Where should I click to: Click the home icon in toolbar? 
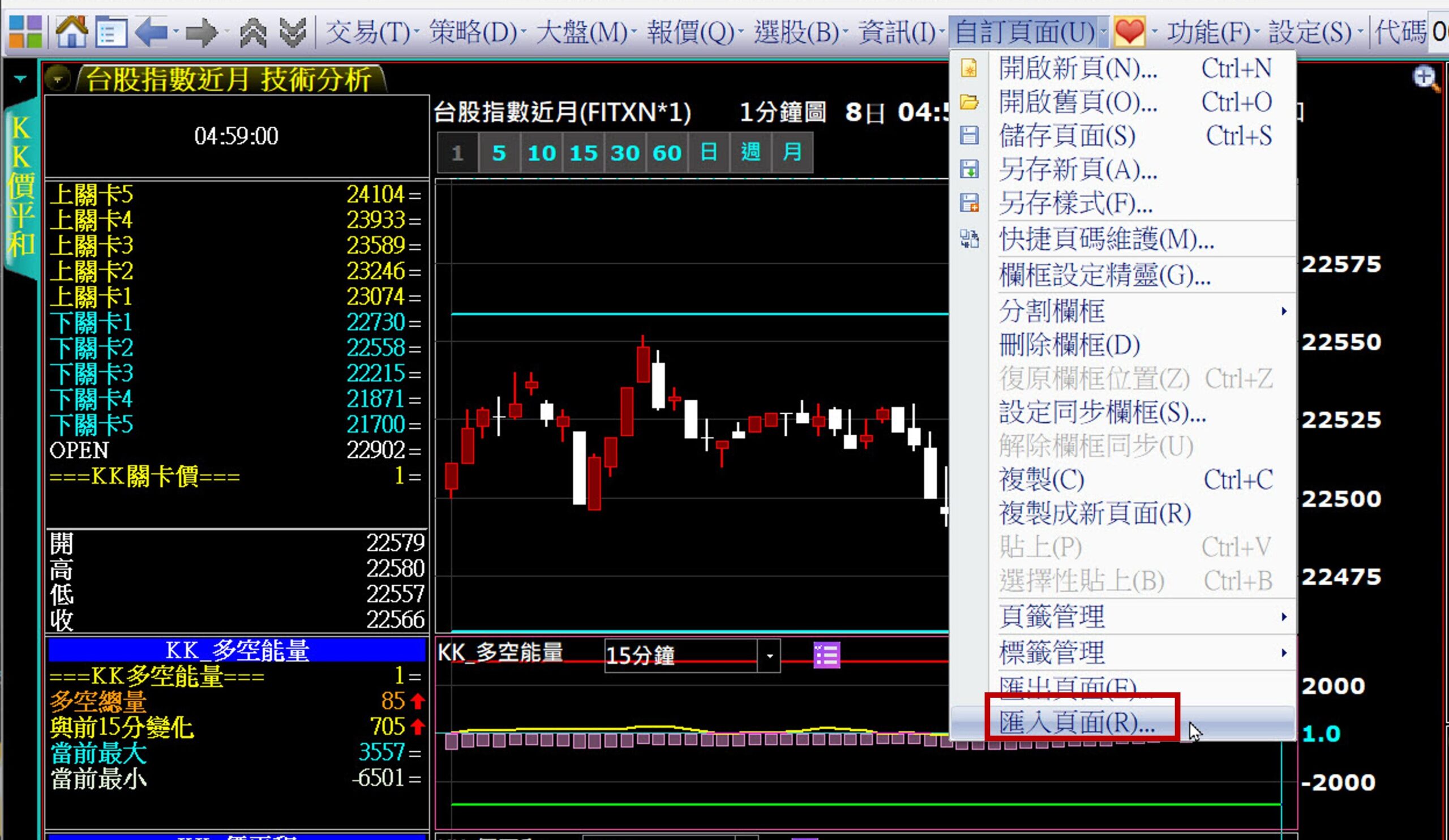click(x=71, y=32)
